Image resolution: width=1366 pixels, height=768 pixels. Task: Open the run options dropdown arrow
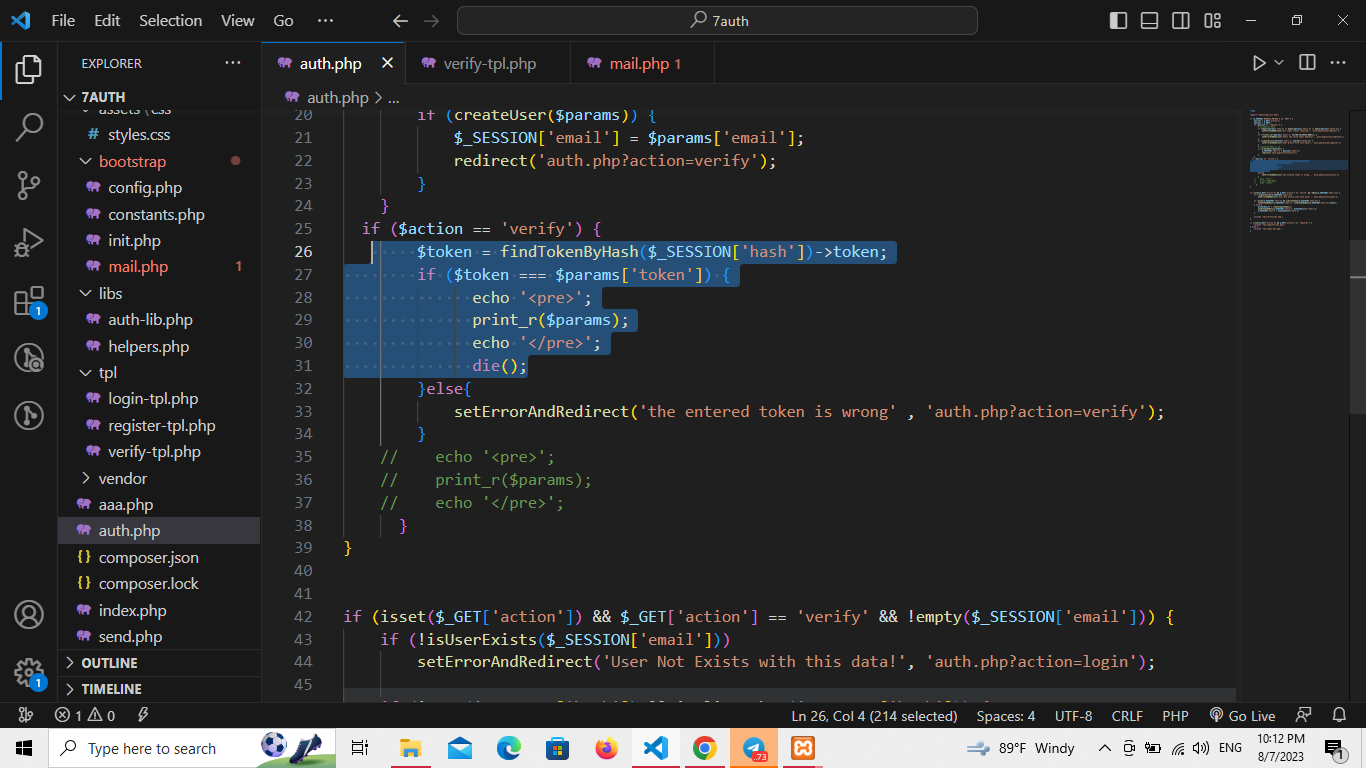coord(1279,63)
